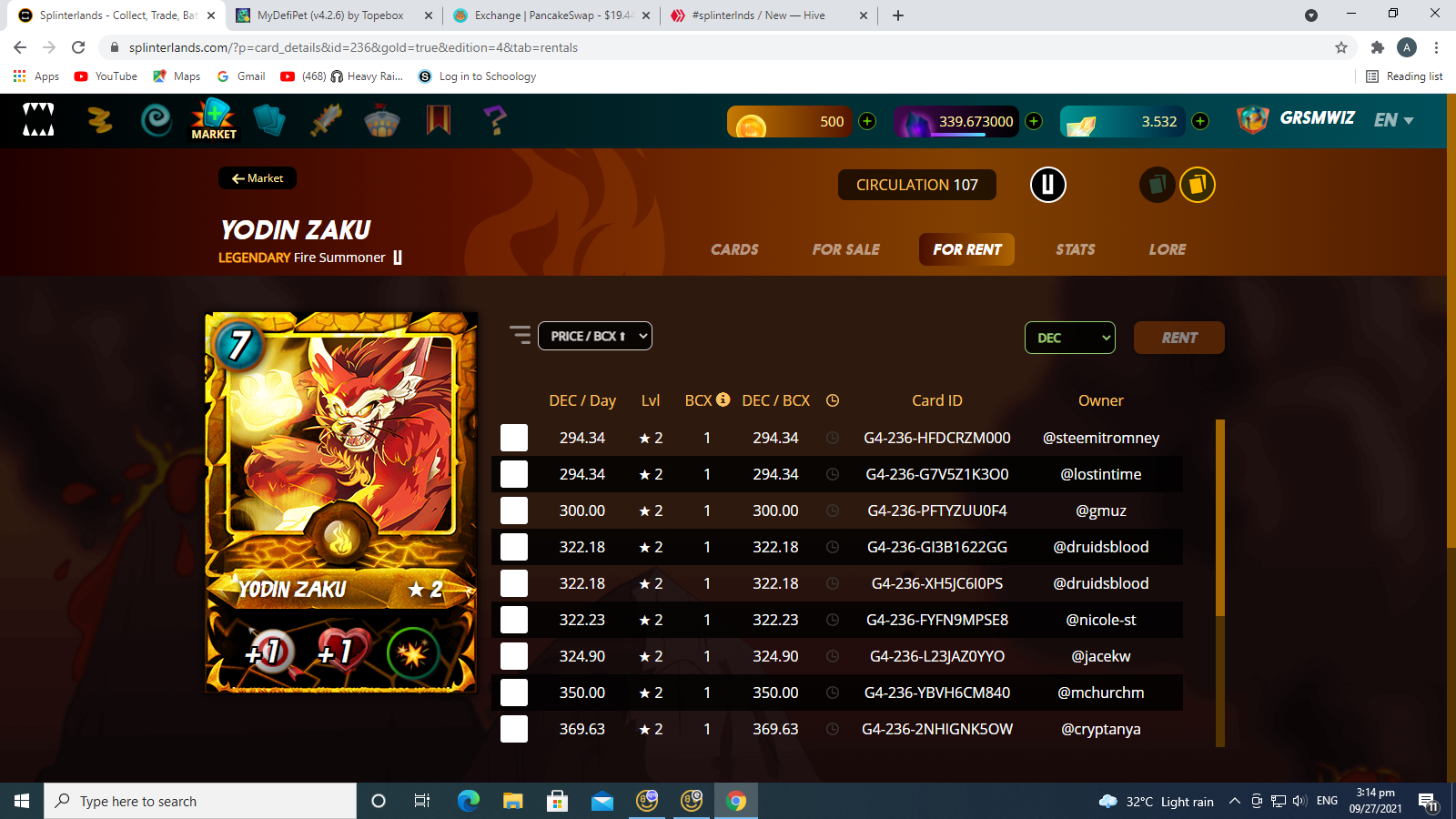Image resolution: width=1456 pixels, height=819 pixels.
Task: Click Windows taskbar search box
Action: tap(200, 801)
